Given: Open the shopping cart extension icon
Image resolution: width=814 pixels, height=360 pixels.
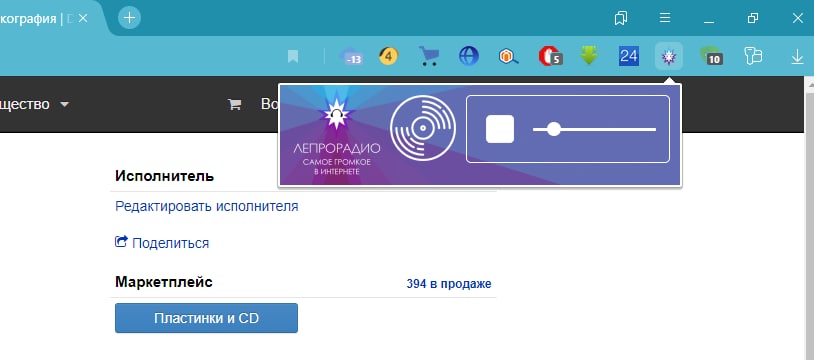Looking at the screenshot, I should 429,56.
